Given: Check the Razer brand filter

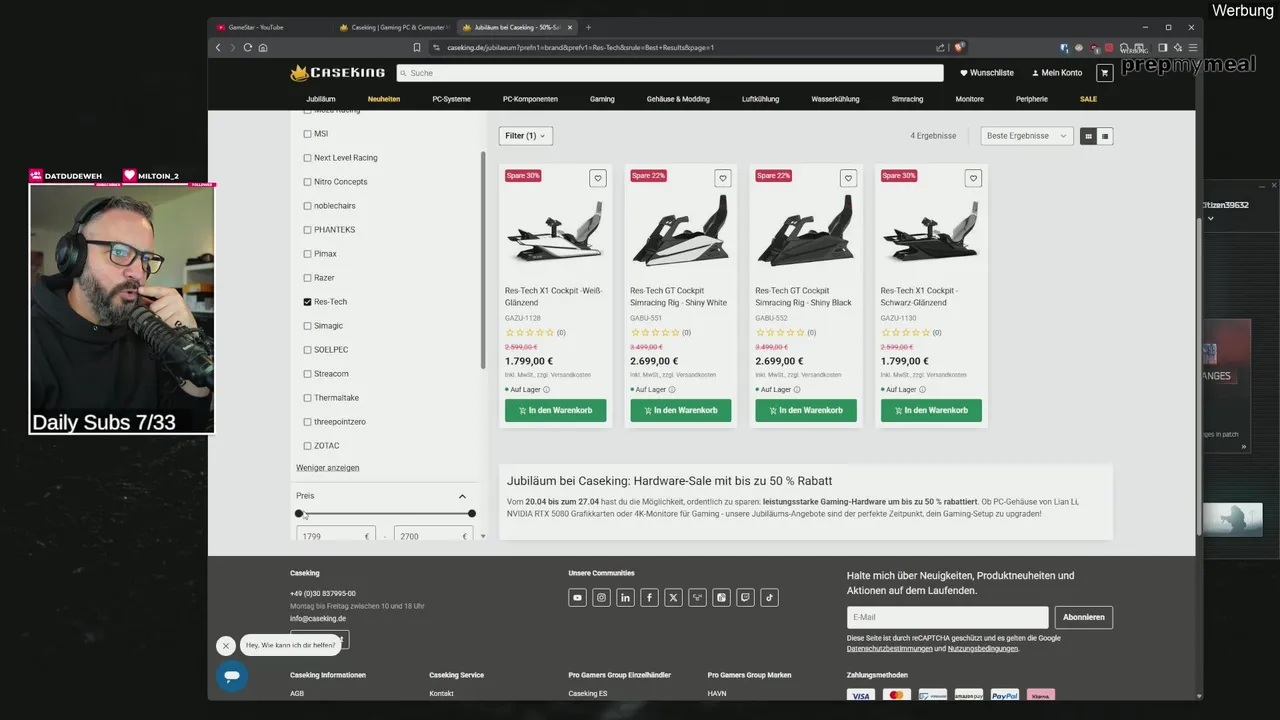Looking at the screenshot, I should (307, 278).
